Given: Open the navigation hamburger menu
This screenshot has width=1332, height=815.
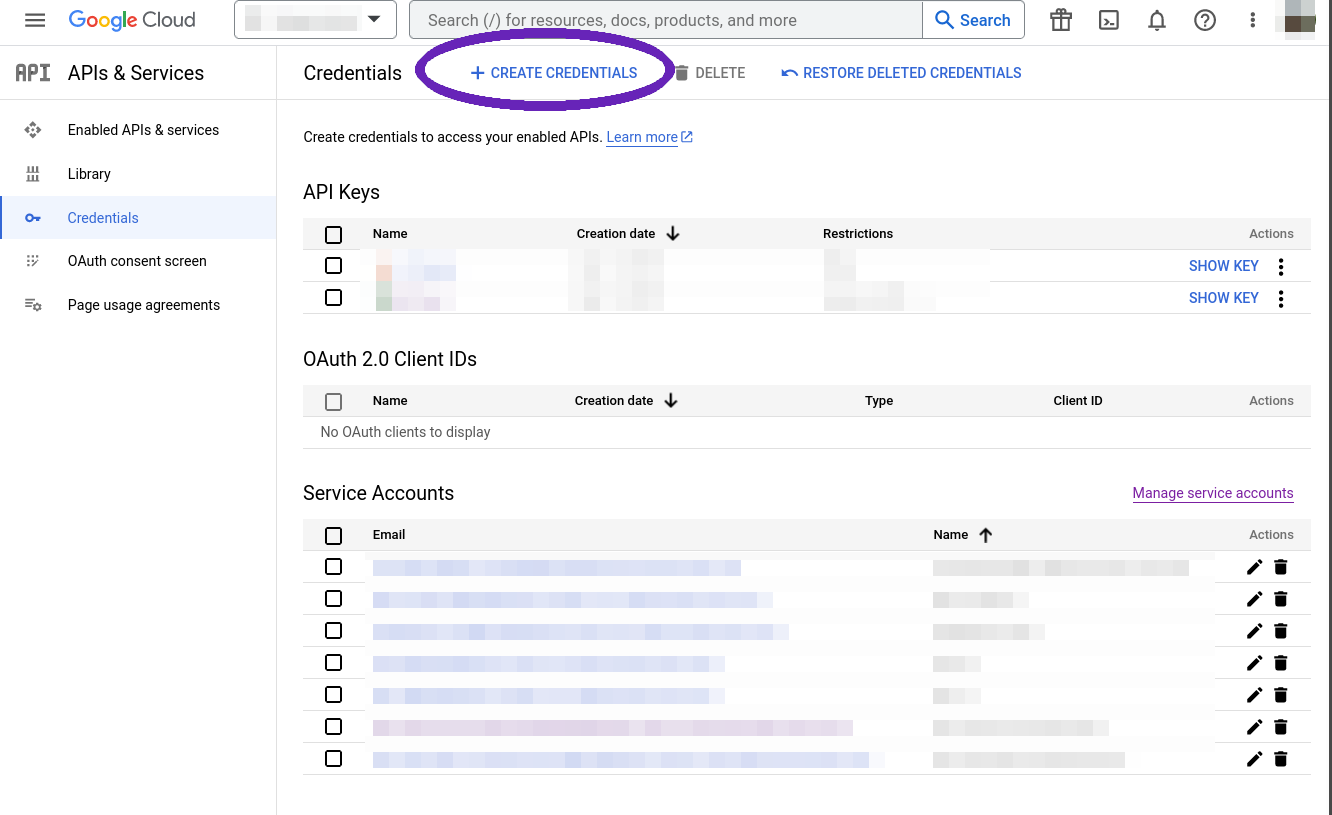Looking at the screenshot, I should (35, 20).
